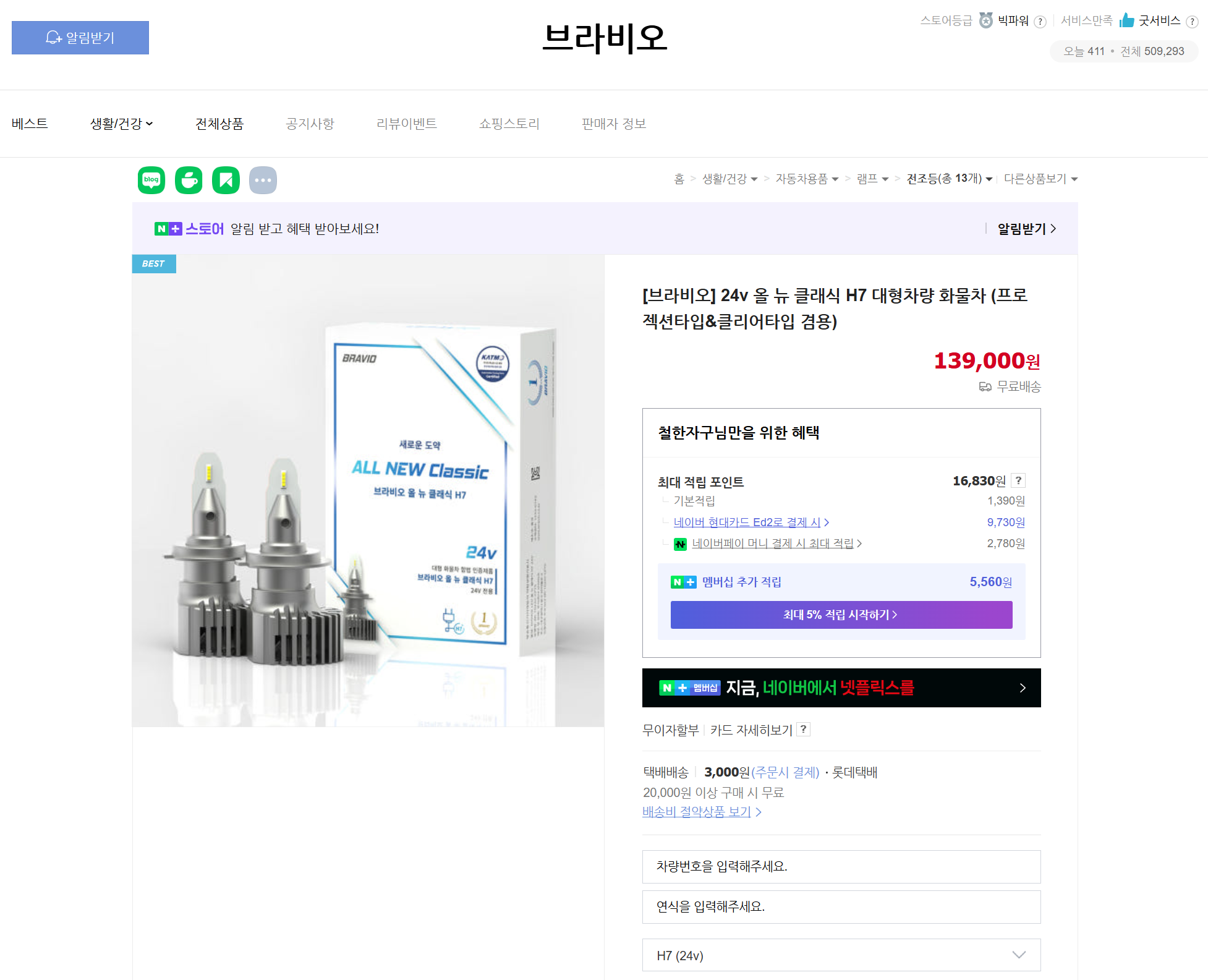
Task: Click 네이버 현대카드 Ed2로 결제 시 link
Action: (x=751, y=522)
